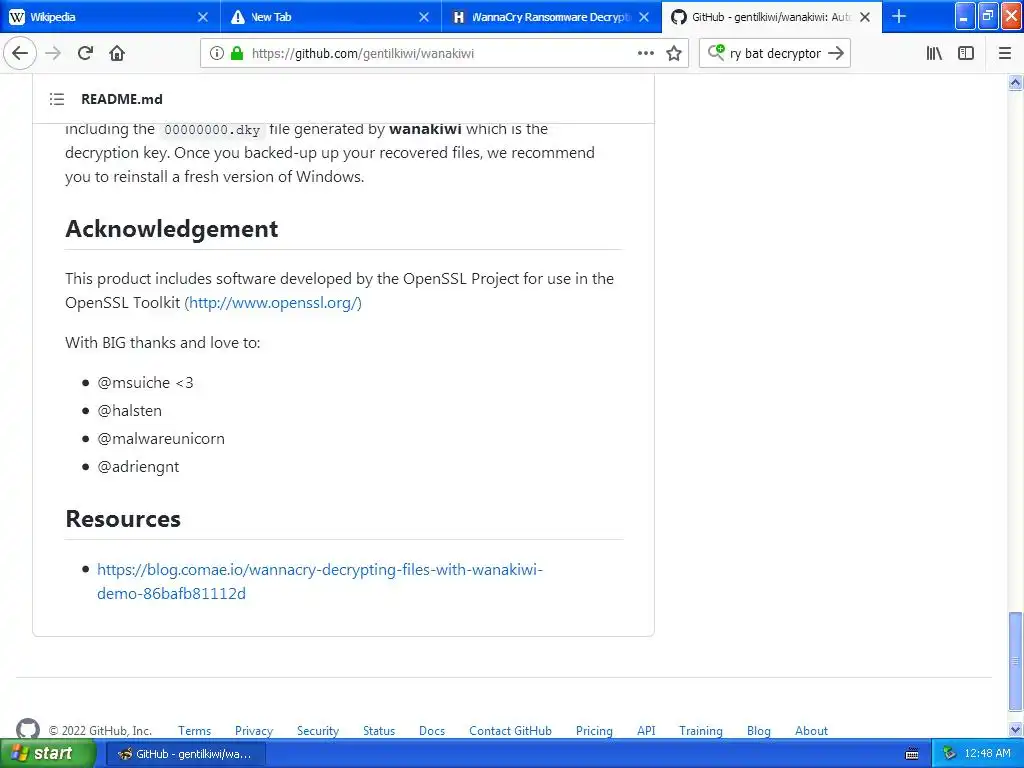The image size is (1024, 768).
Task: Open the Training footer link
Action: pyautogui.click(x=701, y=731)
